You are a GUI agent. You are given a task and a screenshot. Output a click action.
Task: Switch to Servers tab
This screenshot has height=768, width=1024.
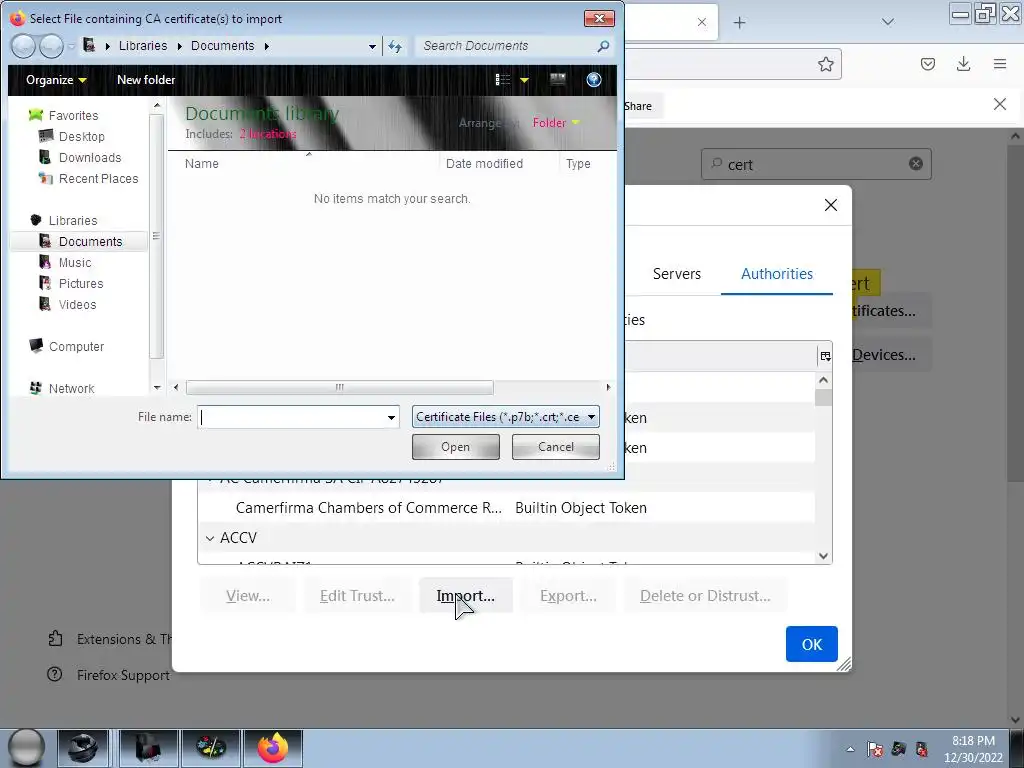[677, 274]
